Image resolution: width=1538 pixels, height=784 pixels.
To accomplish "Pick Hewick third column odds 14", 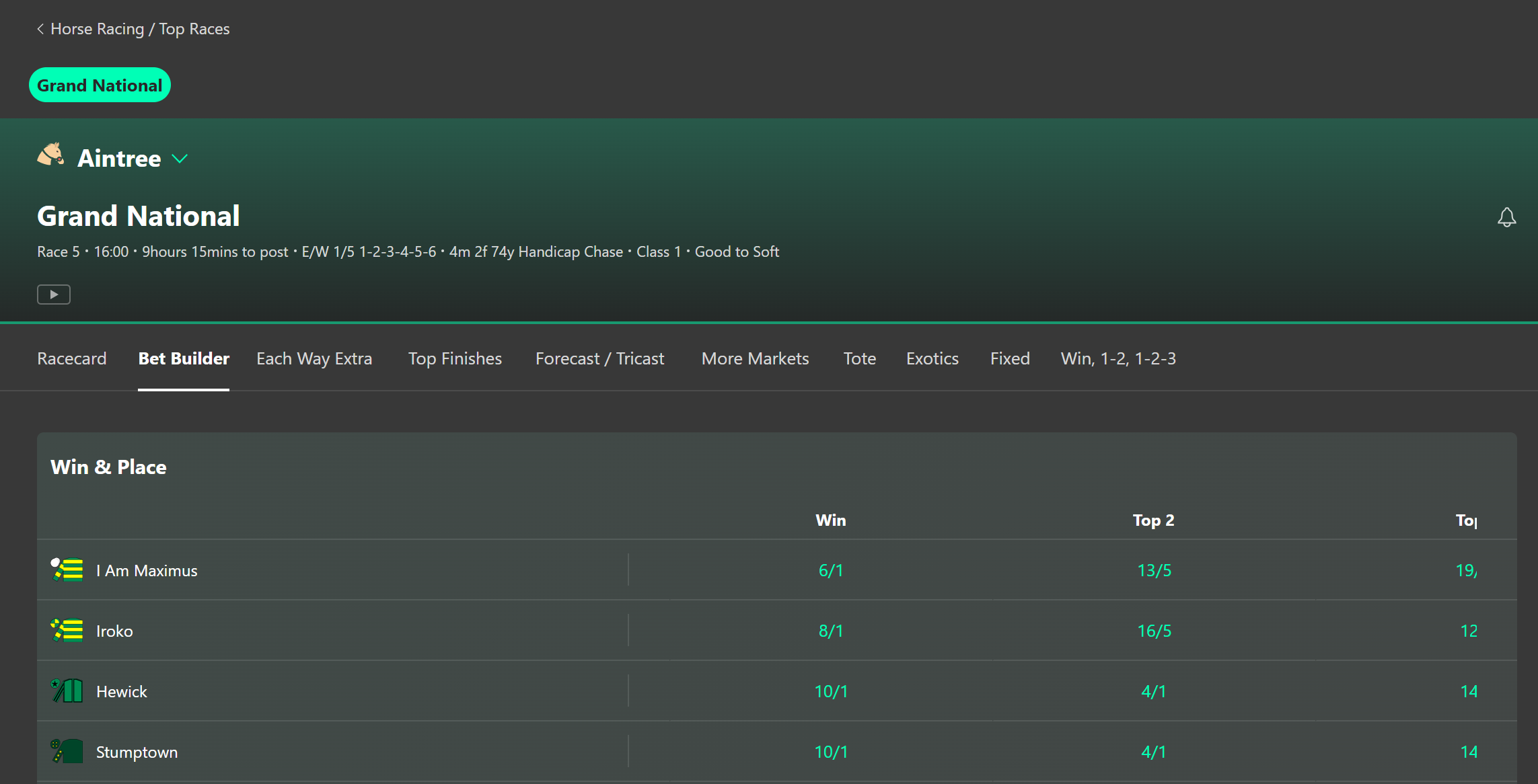I will 1469,691.
